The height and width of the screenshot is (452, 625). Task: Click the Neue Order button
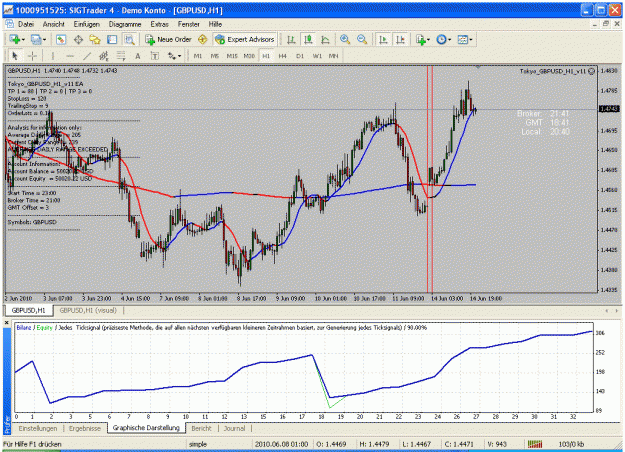click(168, 39)
